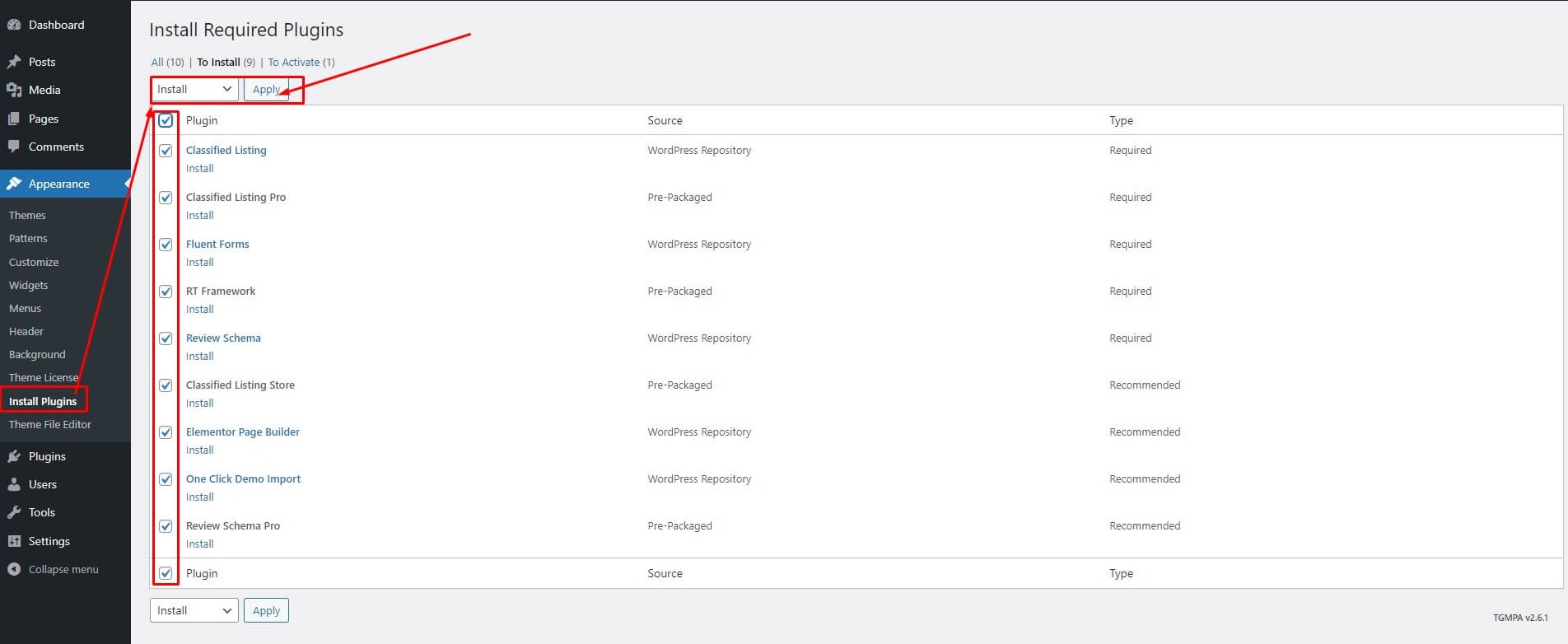The width and height of the screenshot is (1568, 644).
Task: Open Widgets in Appearance submenu
Action: (x=29, y=285)
